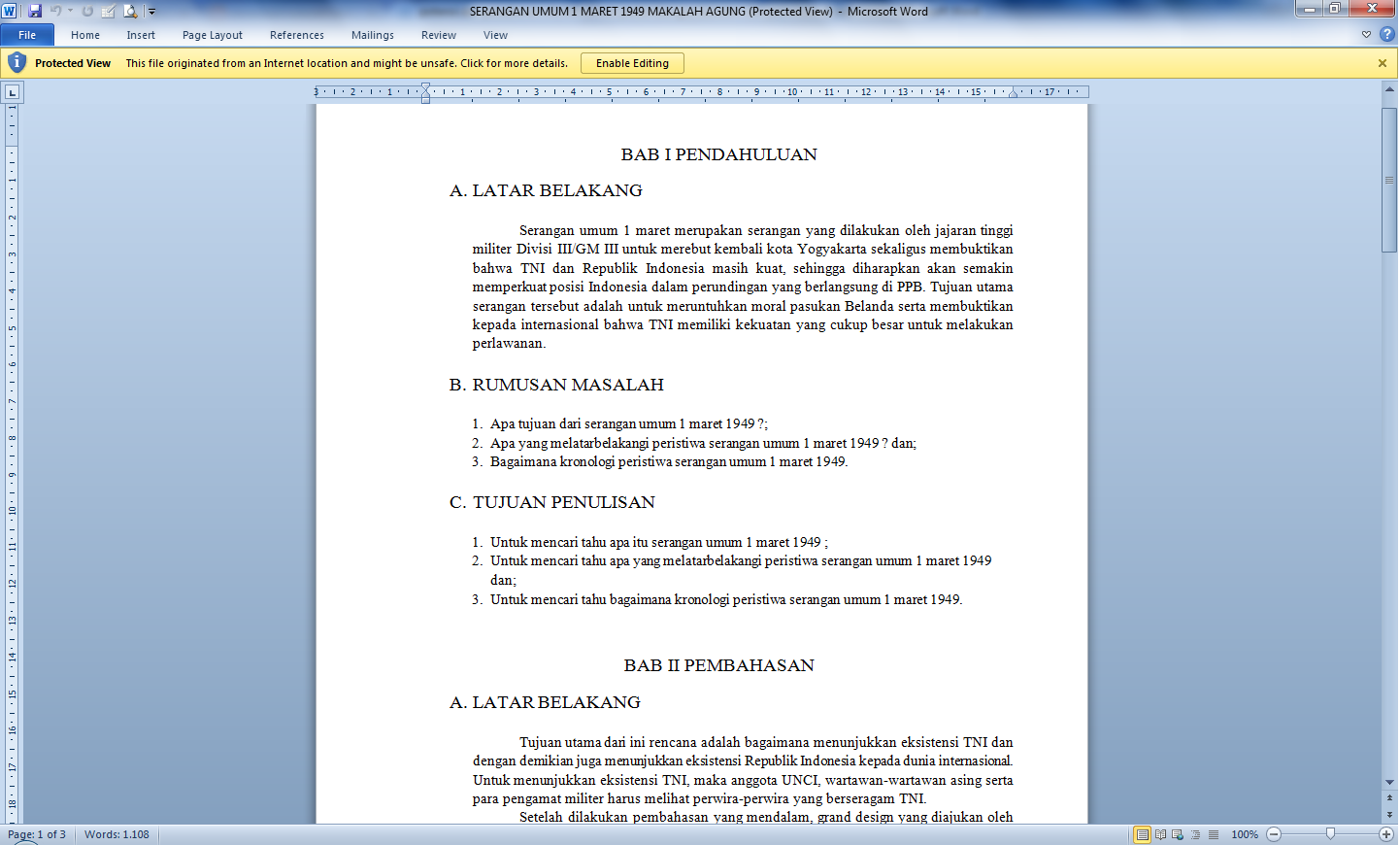1400x845 pixels.
Task: Click the Draw Table icon in Quick Access
Action: pos(109,11)
